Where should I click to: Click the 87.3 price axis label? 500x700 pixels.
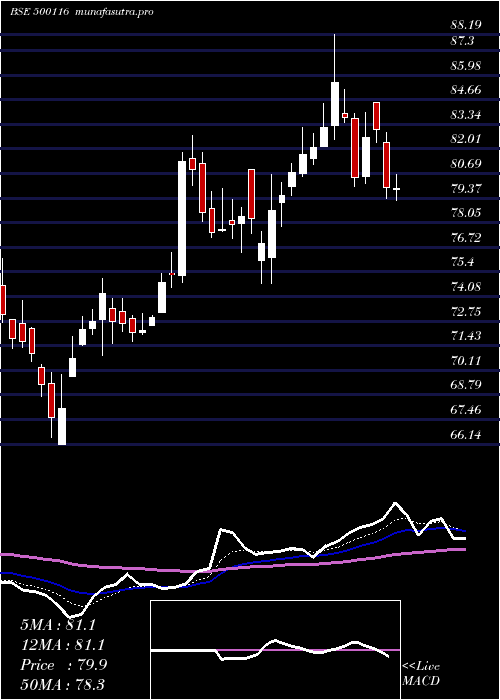pos(462,42)
